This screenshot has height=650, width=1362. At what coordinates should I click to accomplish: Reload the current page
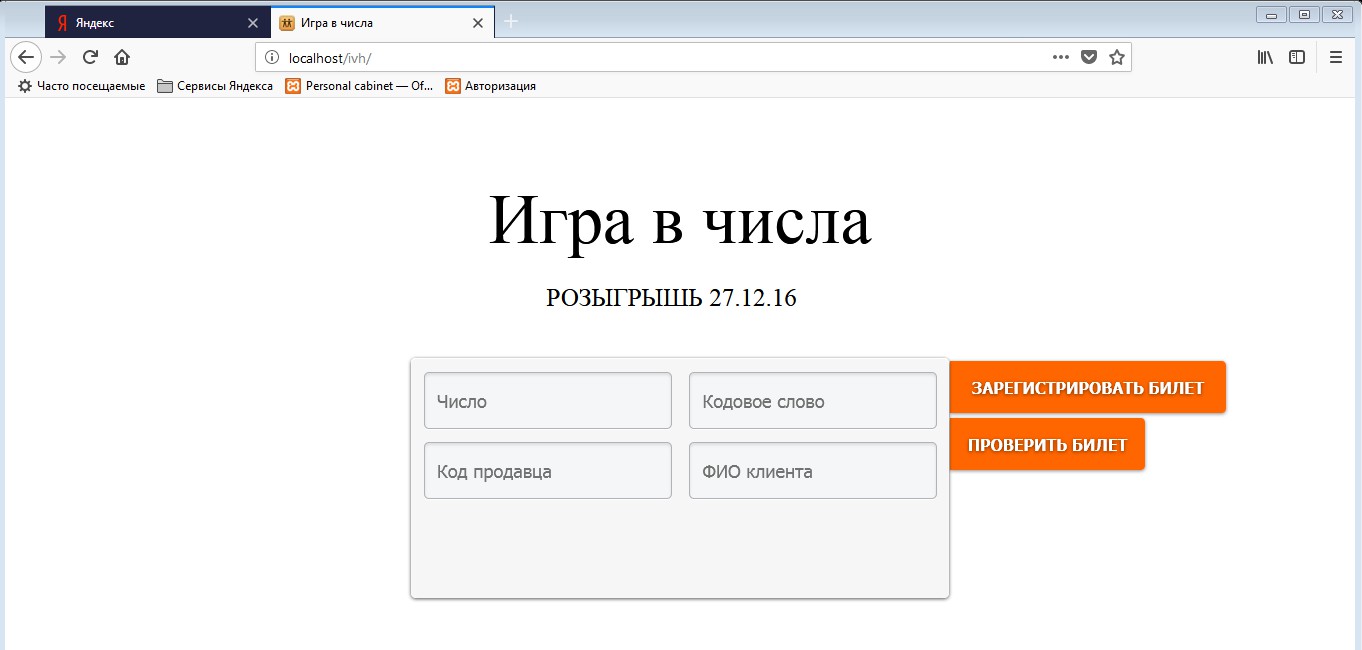[x=90, y=57]
